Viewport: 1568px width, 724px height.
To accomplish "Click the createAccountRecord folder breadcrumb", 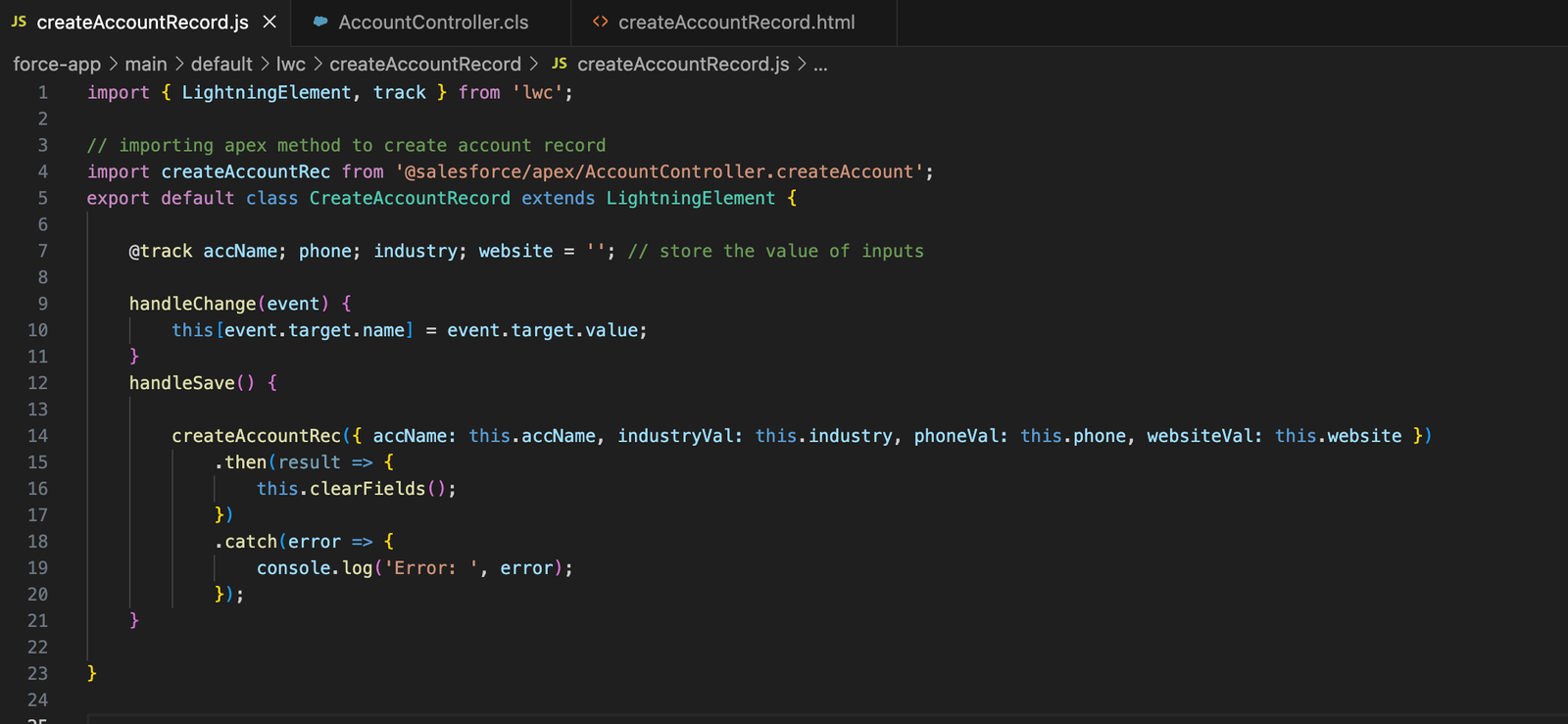I will point(425,64).
